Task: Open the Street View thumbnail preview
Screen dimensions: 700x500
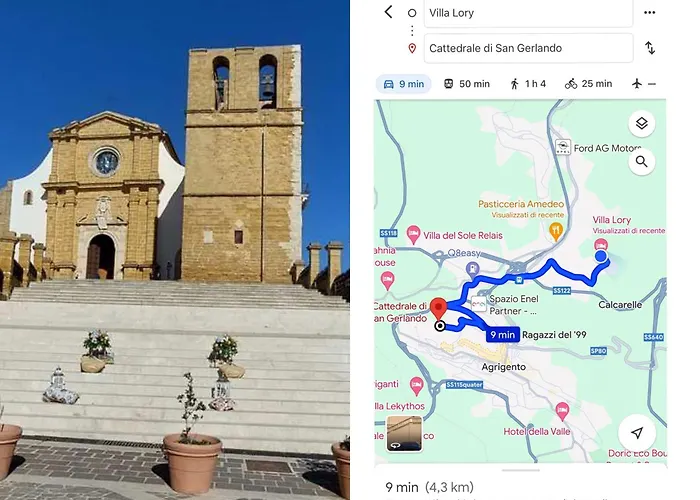Action: [404, 434]
